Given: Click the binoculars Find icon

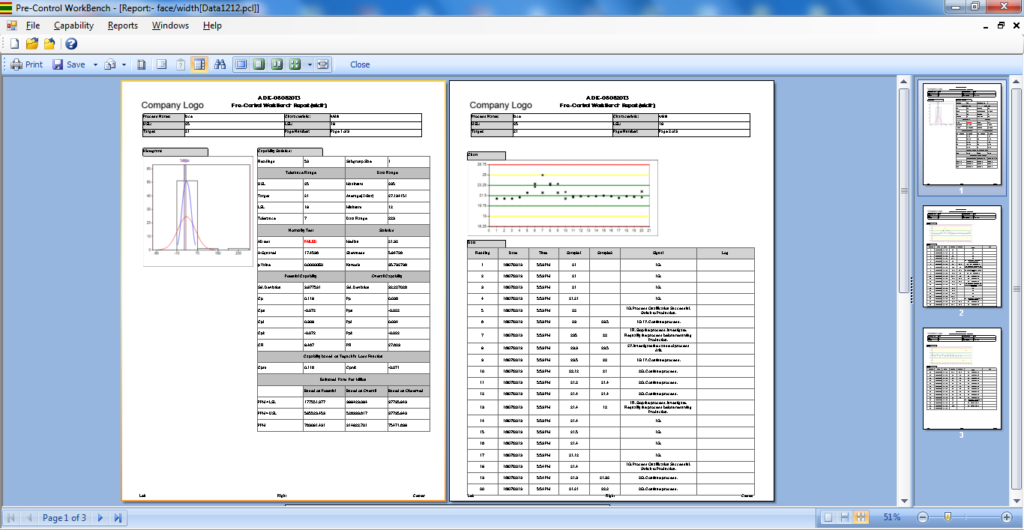Looking at the screenshot, I should [x=220, y=65].
